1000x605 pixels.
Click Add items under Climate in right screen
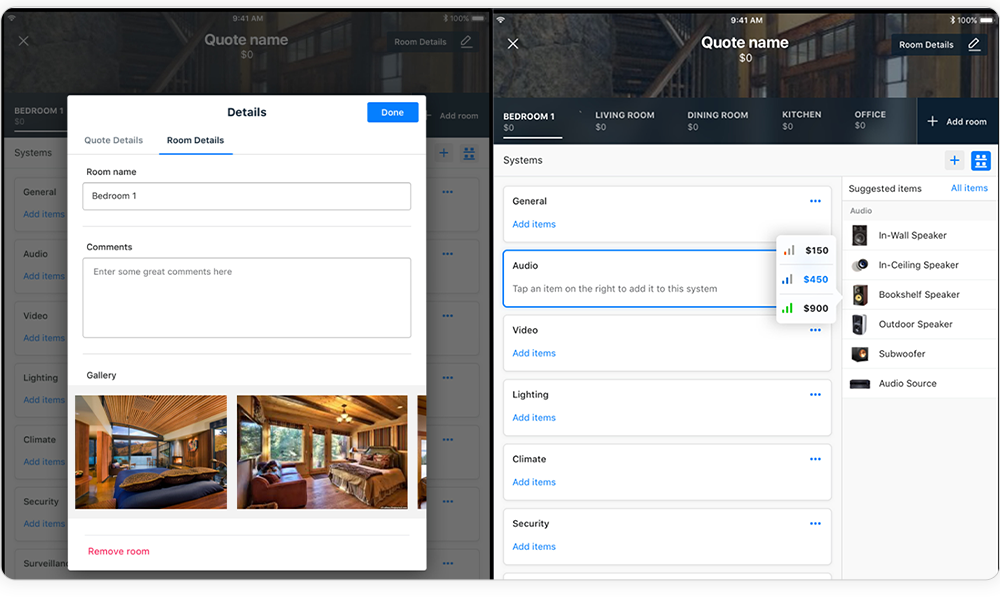tap(534, 482)
